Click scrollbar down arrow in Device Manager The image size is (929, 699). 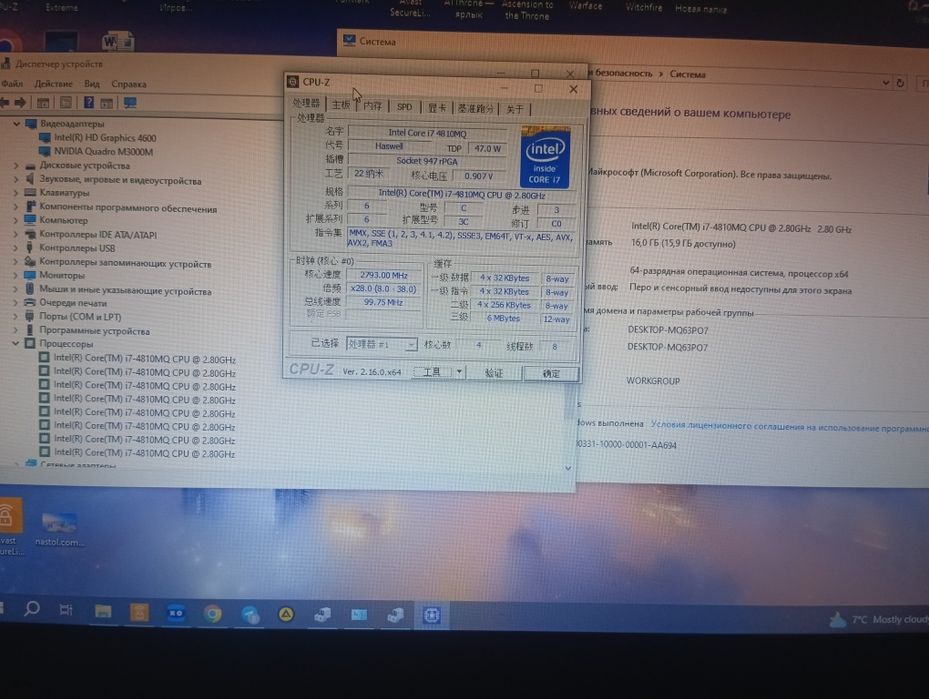point(568,468)
